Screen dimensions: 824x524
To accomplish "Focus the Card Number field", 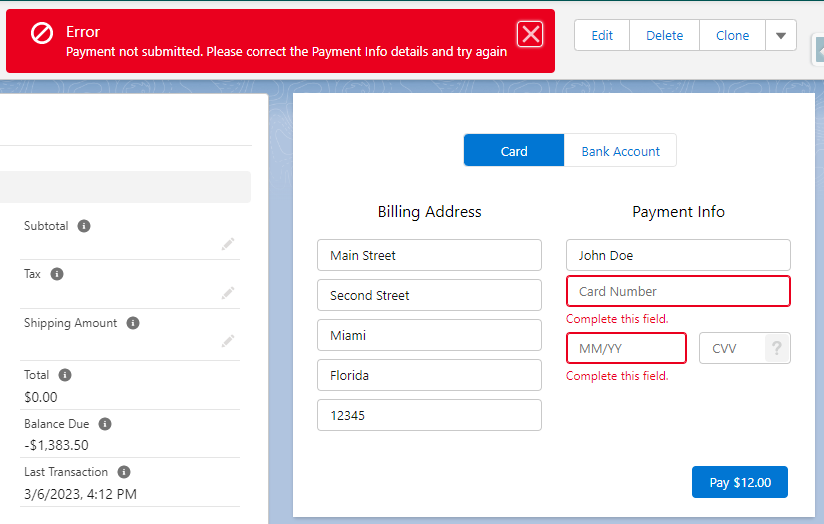I will [x=678, y=291].
